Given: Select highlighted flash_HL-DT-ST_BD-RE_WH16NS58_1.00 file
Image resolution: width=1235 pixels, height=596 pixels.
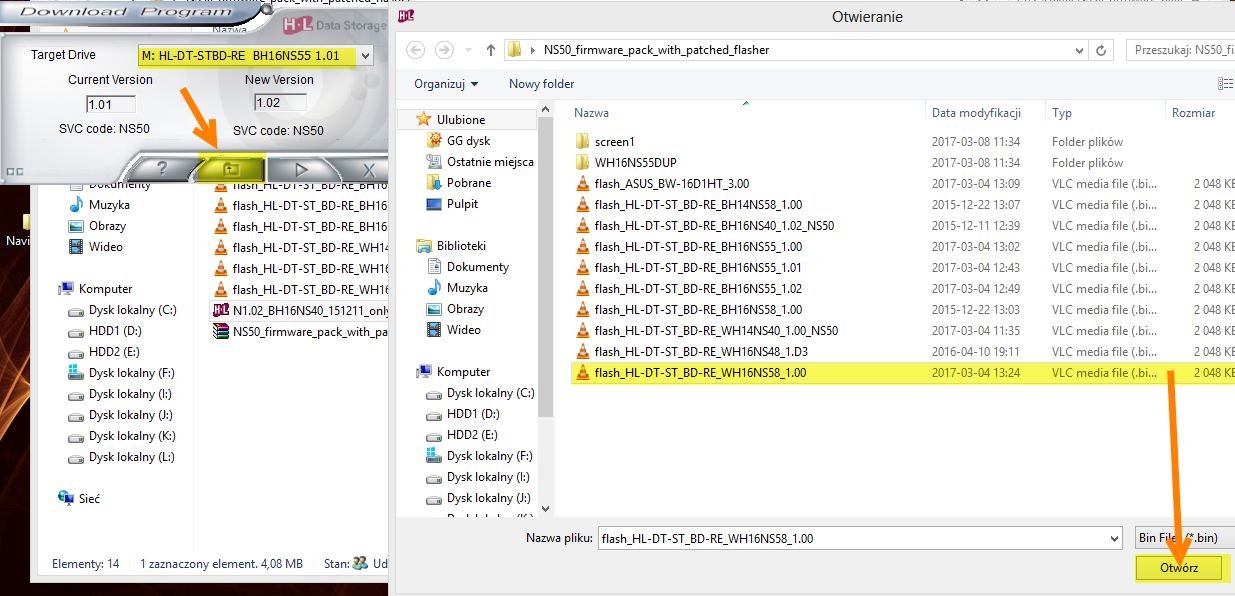Looking at the screenshot, I should coord(905,373).
